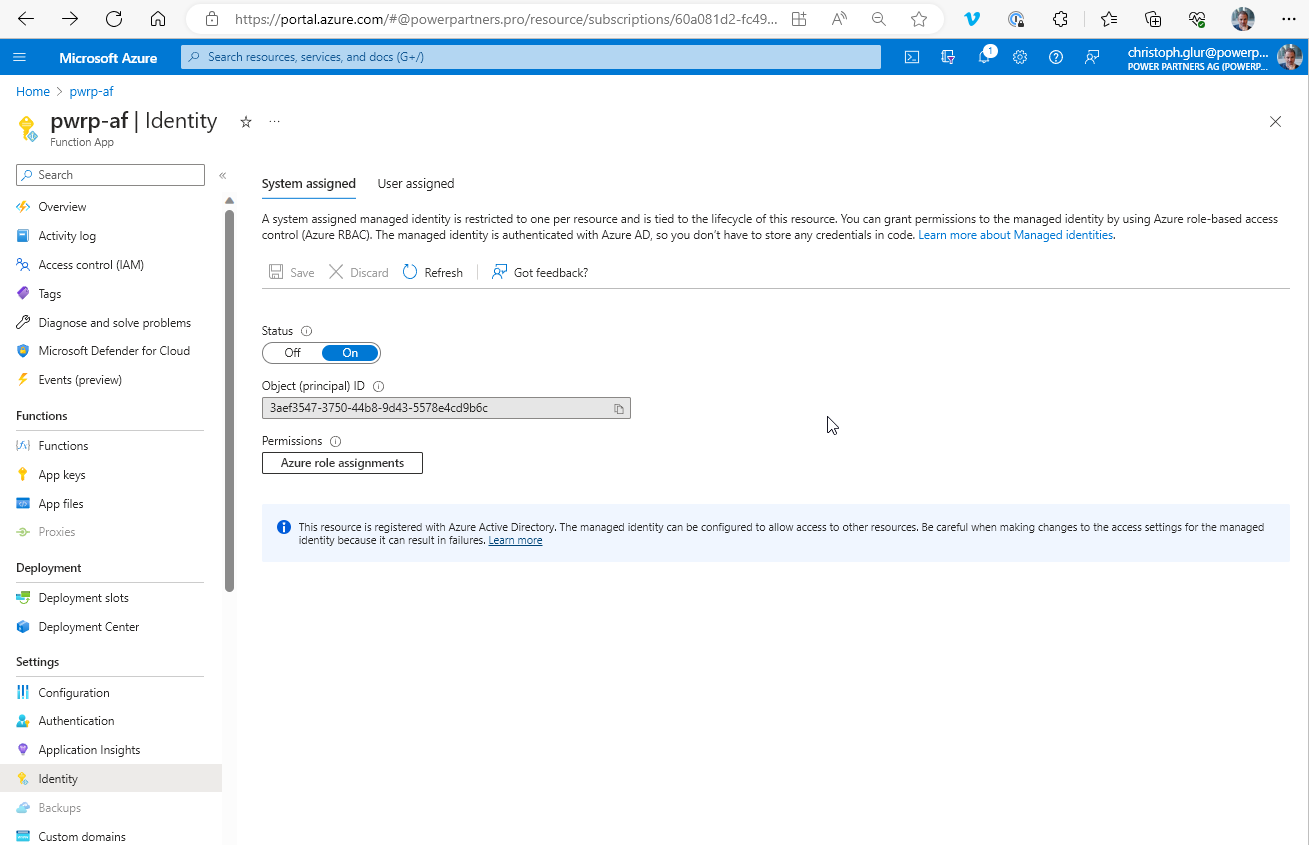Open the Help question mark icon
1309x845 pixels.
pos(1056,57)
